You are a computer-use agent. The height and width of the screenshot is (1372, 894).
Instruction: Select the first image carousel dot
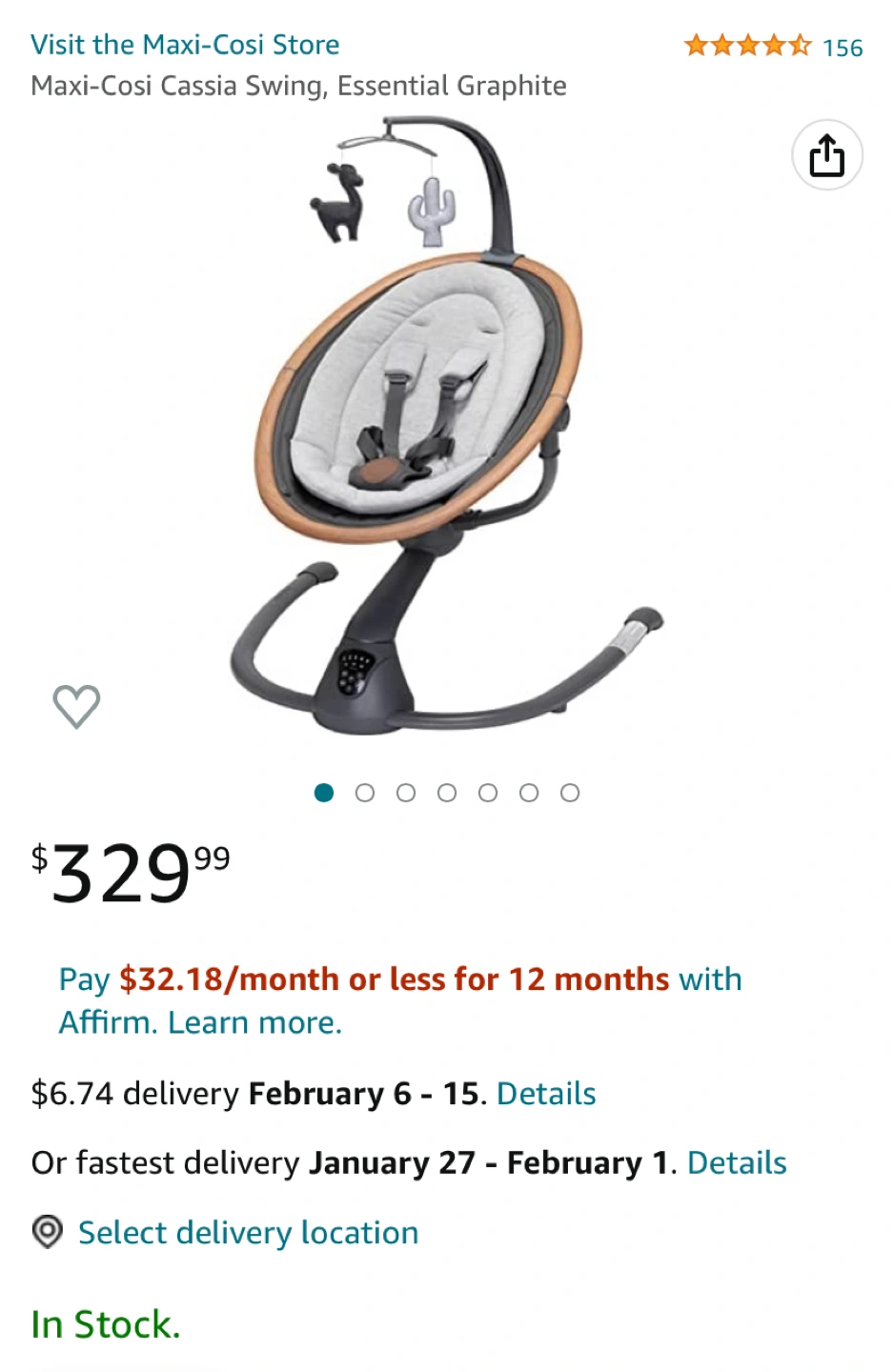(x=324, y=793)
